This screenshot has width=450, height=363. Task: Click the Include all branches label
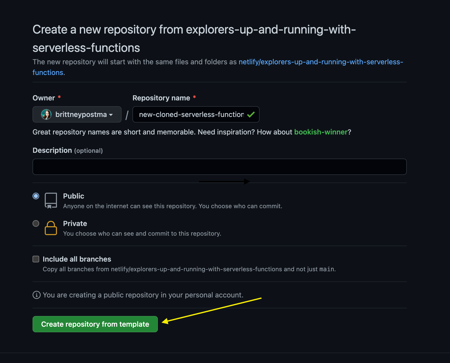pyautogui.click(x=77, y=259)
